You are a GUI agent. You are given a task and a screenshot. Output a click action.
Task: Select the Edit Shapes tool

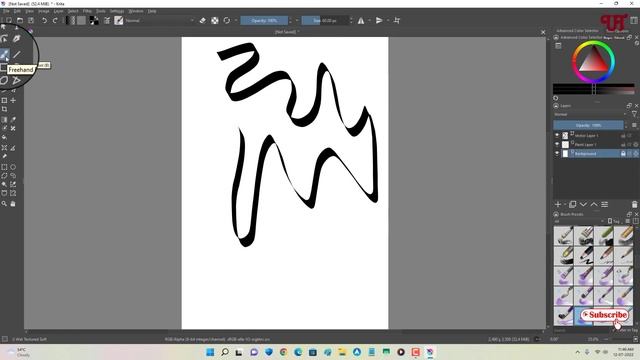click(x=4, y=39)
